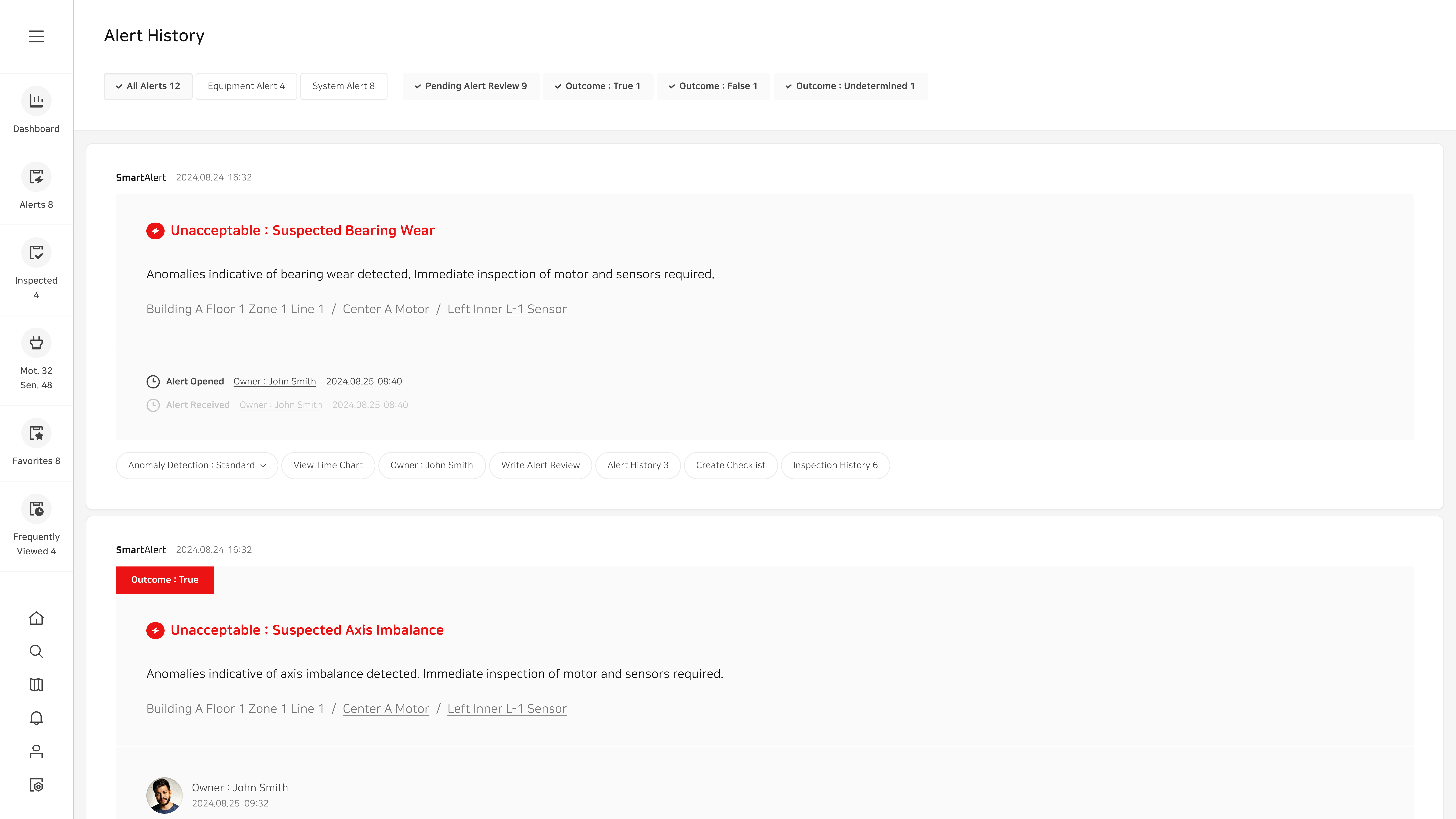Click John Smith's profile photo
Screen dimensions: 1456x819
pyautogui.click(x=164, y=795)
